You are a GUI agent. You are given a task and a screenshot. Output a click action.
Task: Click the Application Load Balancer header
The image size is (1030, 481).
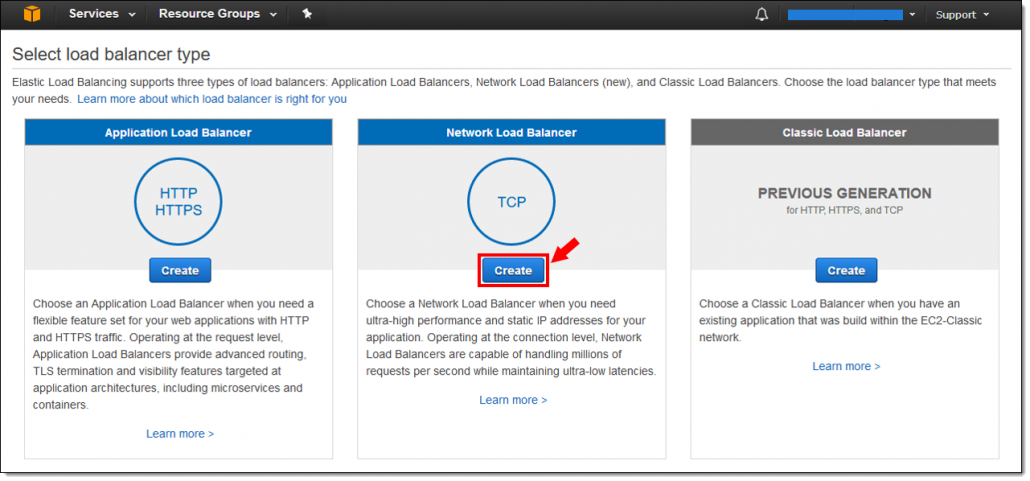pos(178,132)
